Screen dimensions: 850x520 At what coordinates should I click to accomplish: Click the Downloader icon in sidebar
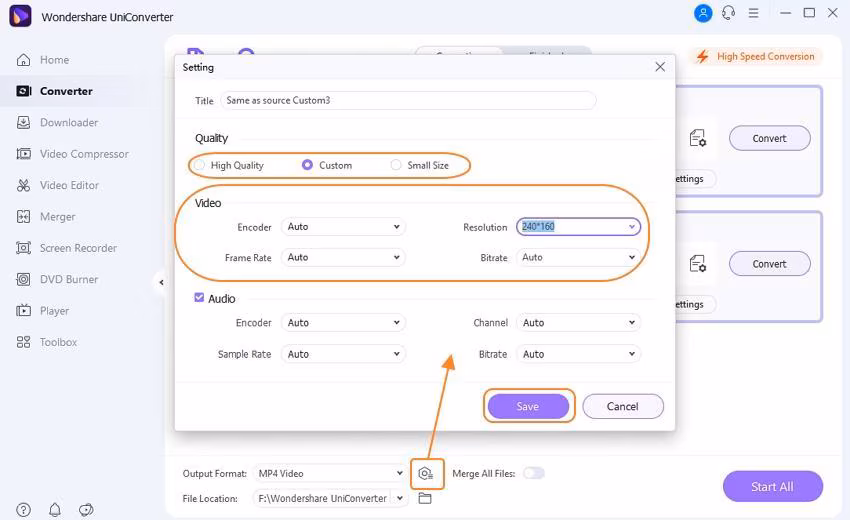[23, 123]
